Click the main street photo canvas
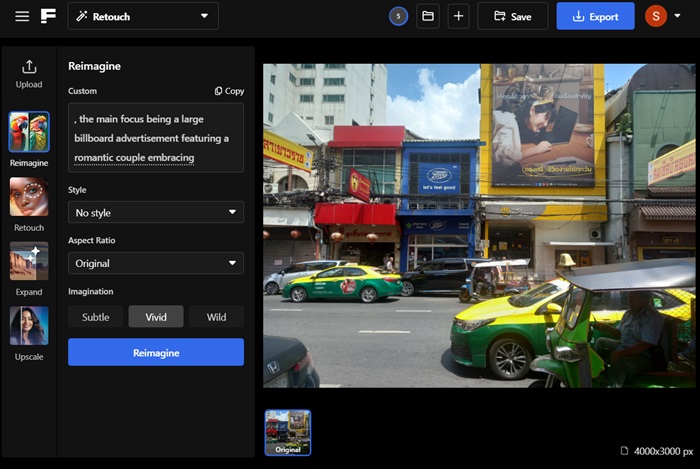This screenshot has height=469, width=700. (x=479, y=226)
